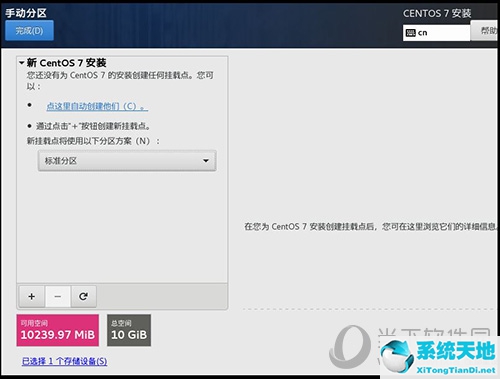This screenshot has width=500, height=379.
Task: Click the reload storage configuration icon
Action: (83, 296)
